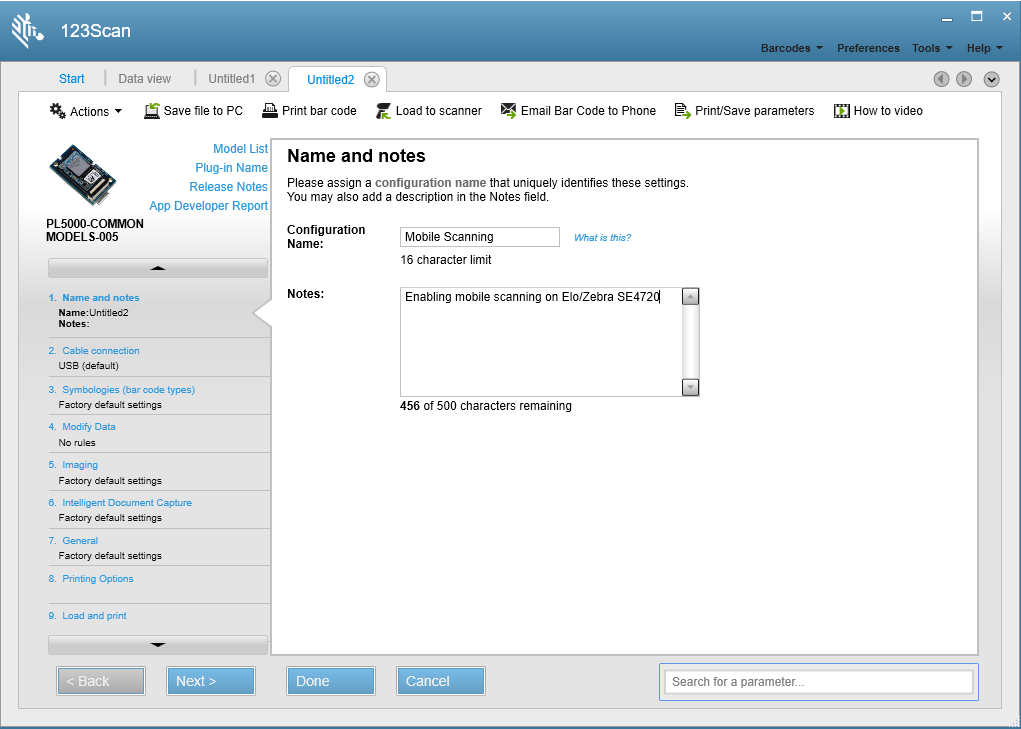Click the Next button

coord(211,681)
